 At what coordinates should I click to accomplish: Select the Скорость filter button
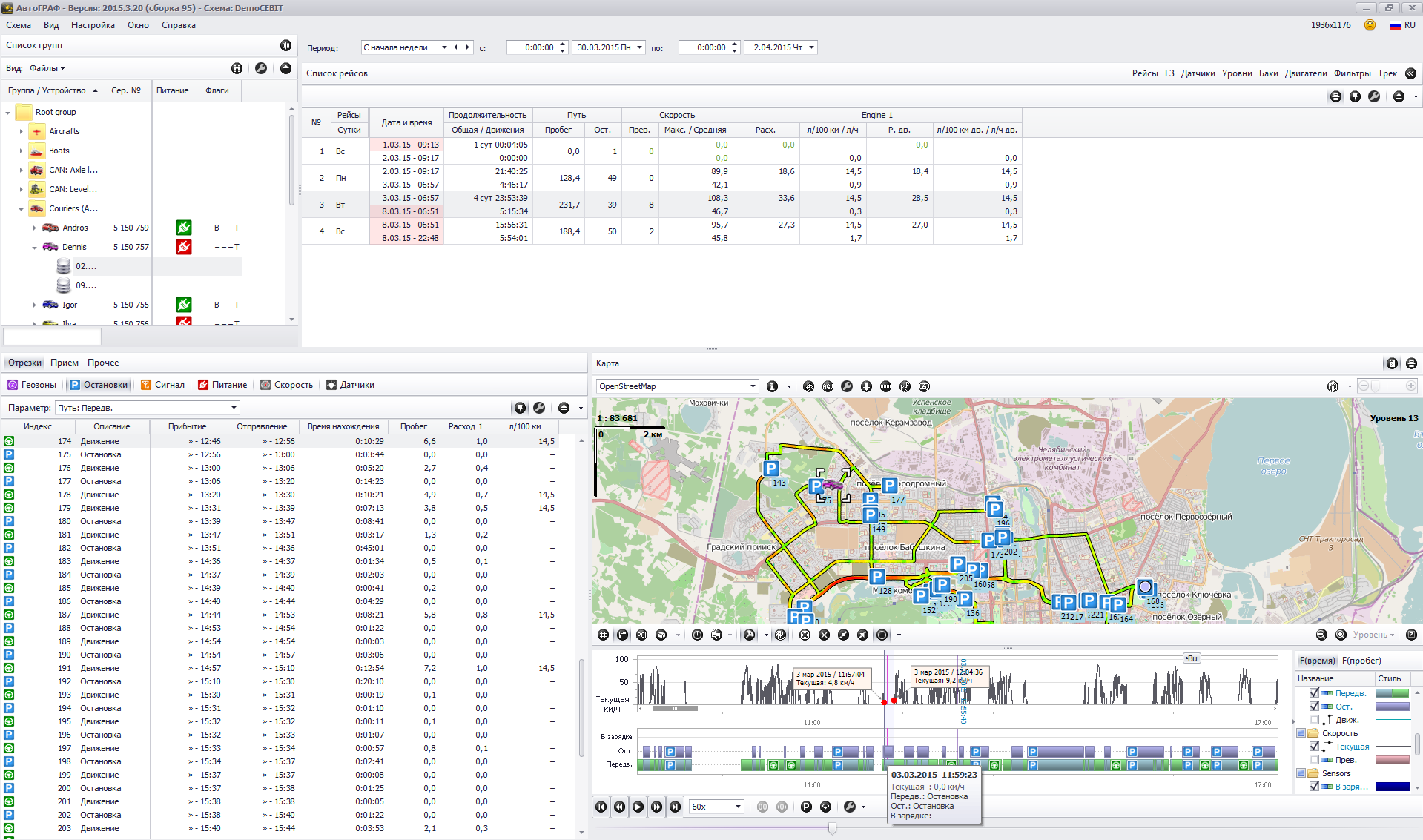pos(287,385)
